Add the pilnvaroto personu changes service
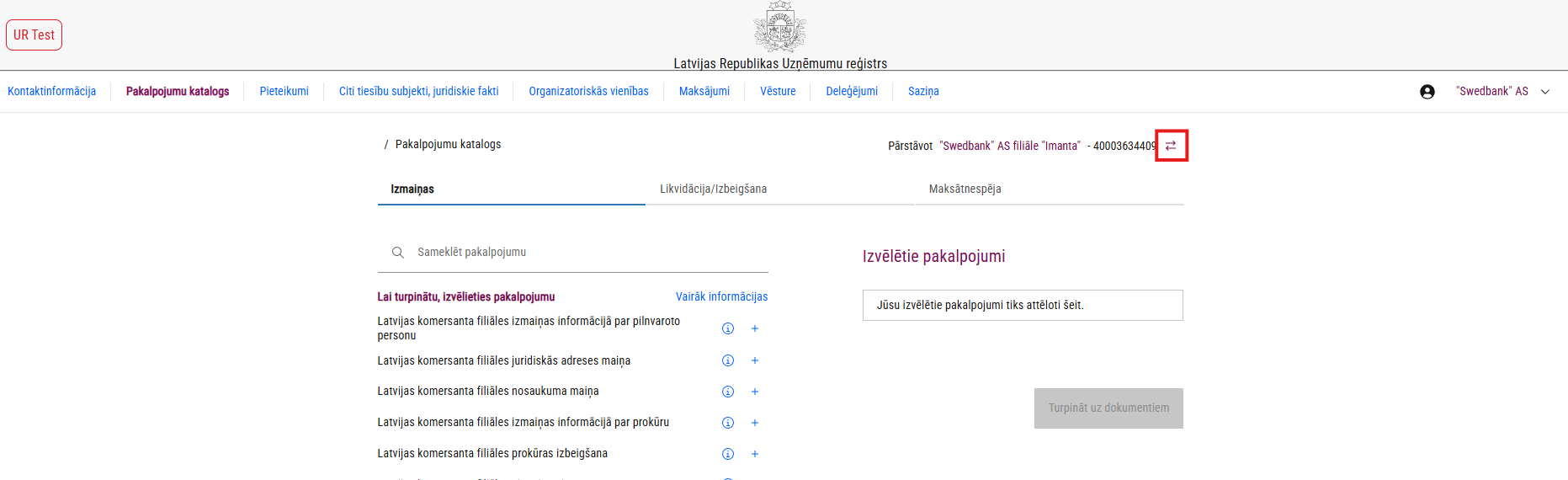This screenshot has height=480, width=1568. 755,328
